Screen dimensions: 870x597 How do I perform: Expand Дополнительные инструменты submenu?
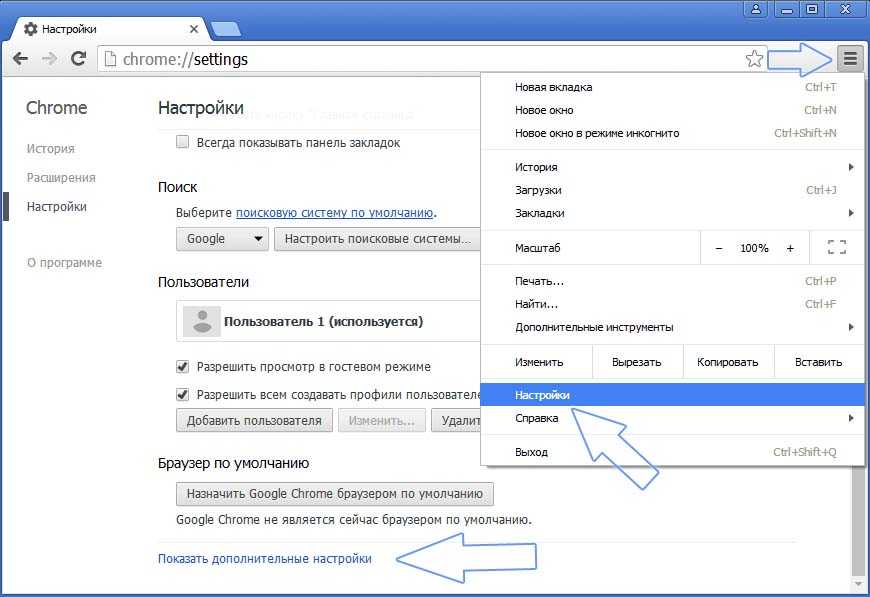672,327
